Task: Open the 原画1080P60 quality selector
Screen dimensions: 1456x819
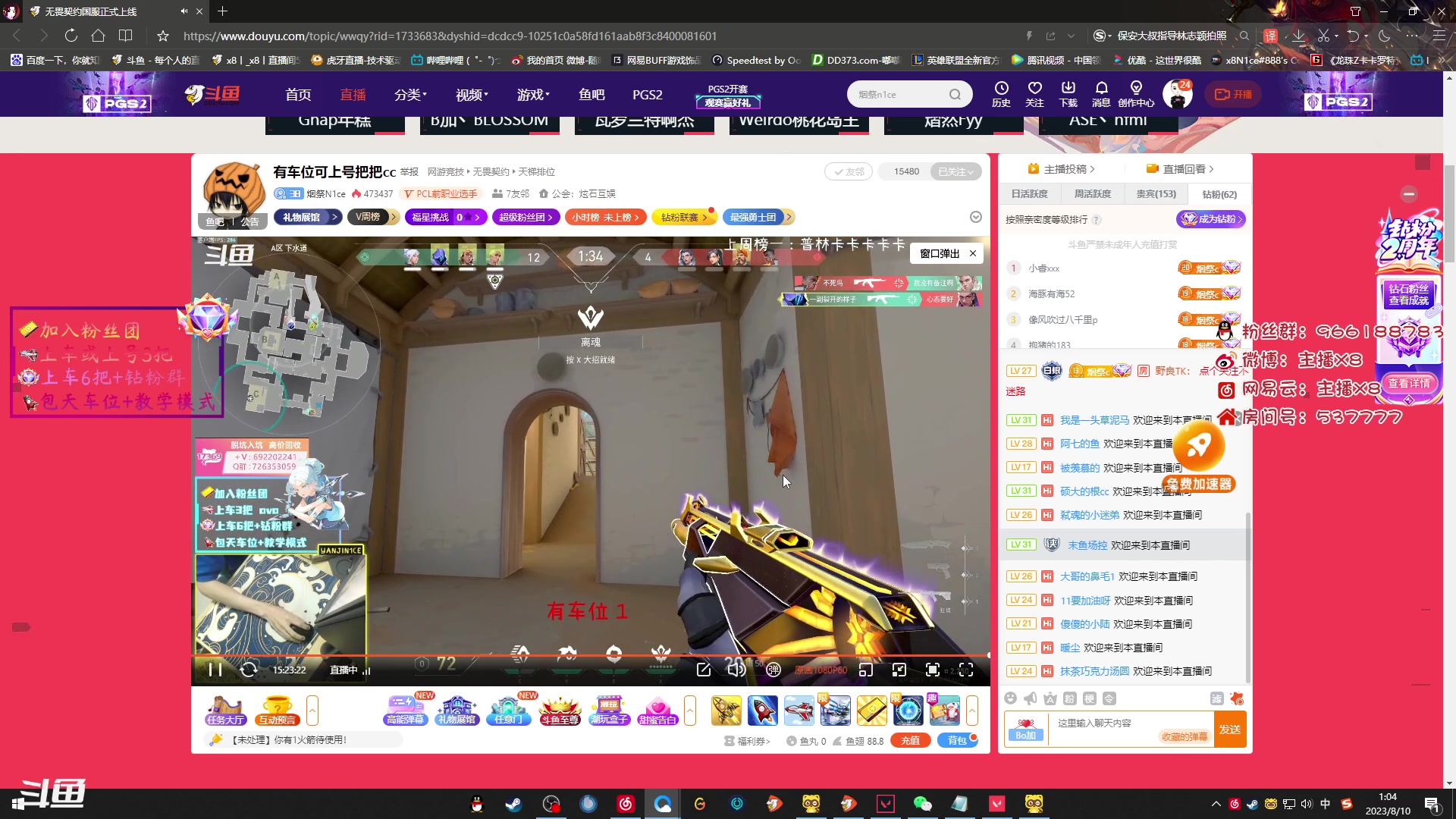Action: tap(820, 670)
